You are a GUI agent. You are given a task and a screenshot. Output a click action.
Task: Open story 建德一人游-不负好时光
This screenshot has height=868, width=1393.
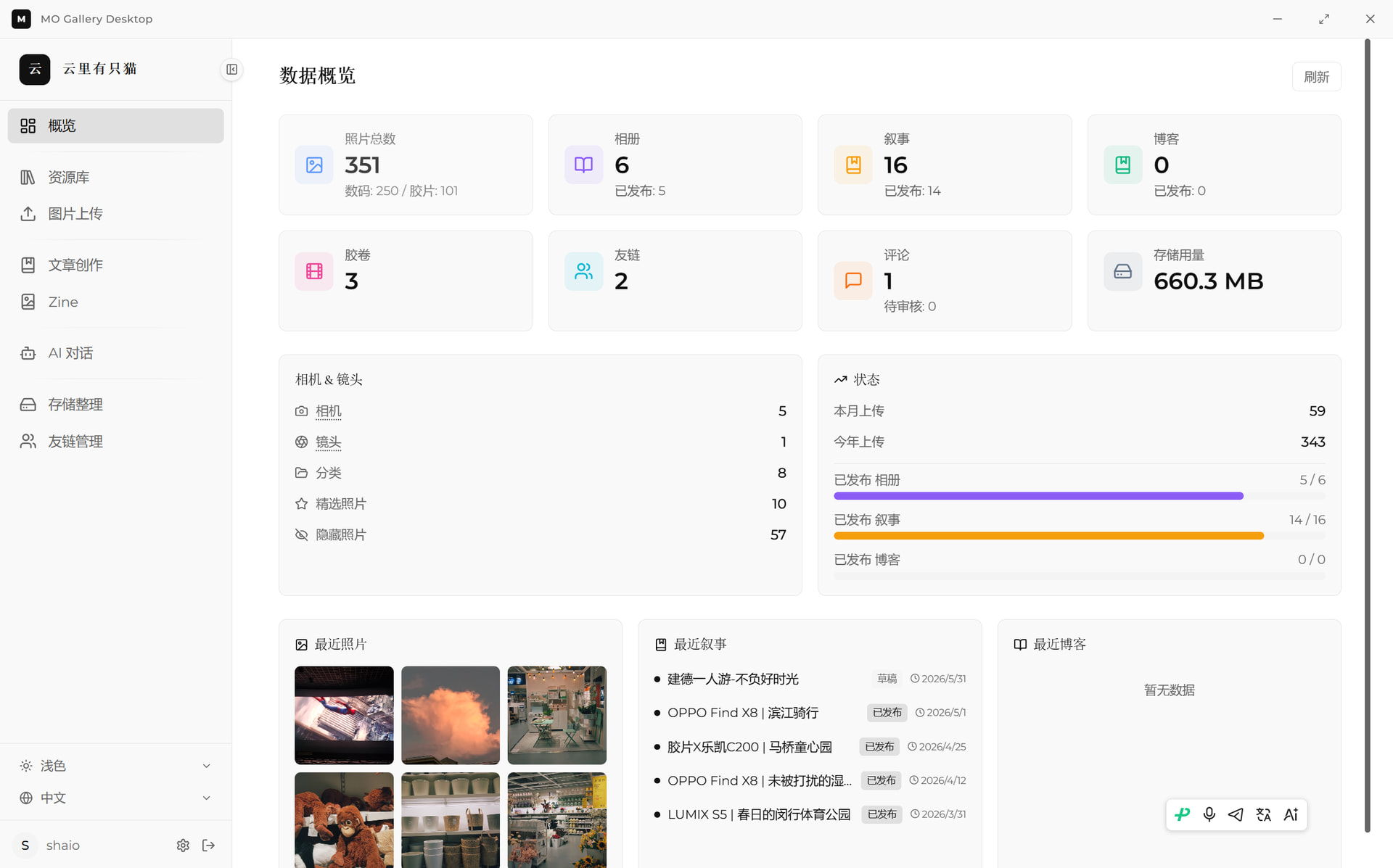pos(733,679)
